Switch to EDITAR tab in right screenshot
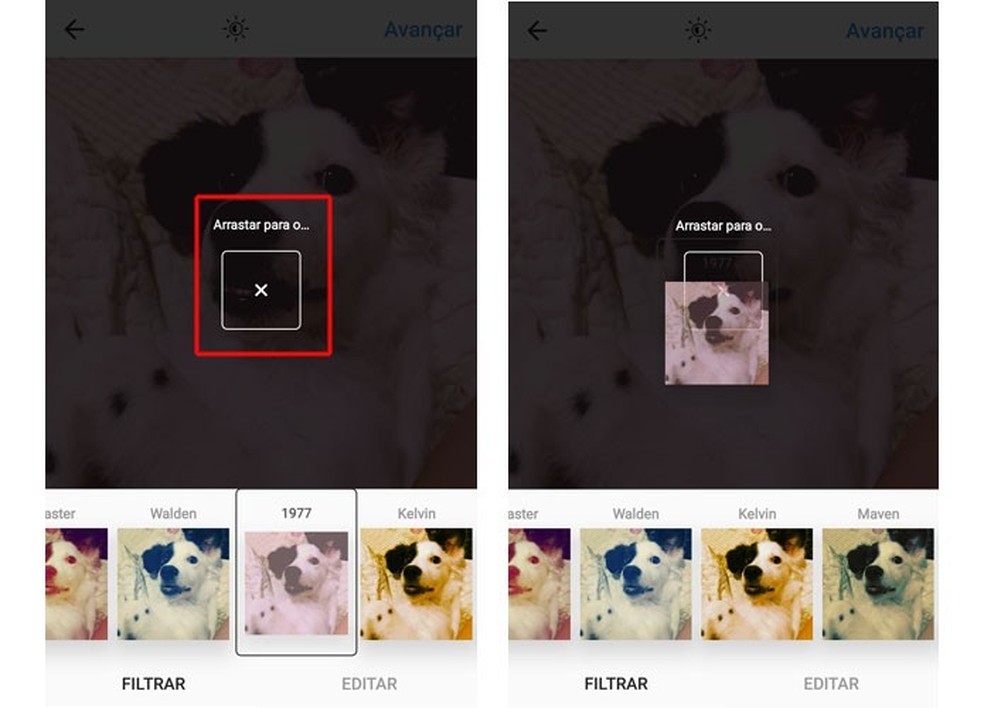Image resolution: width=984 pixels, height=708 pixels. pyautogui.click(x=832, y=684)
